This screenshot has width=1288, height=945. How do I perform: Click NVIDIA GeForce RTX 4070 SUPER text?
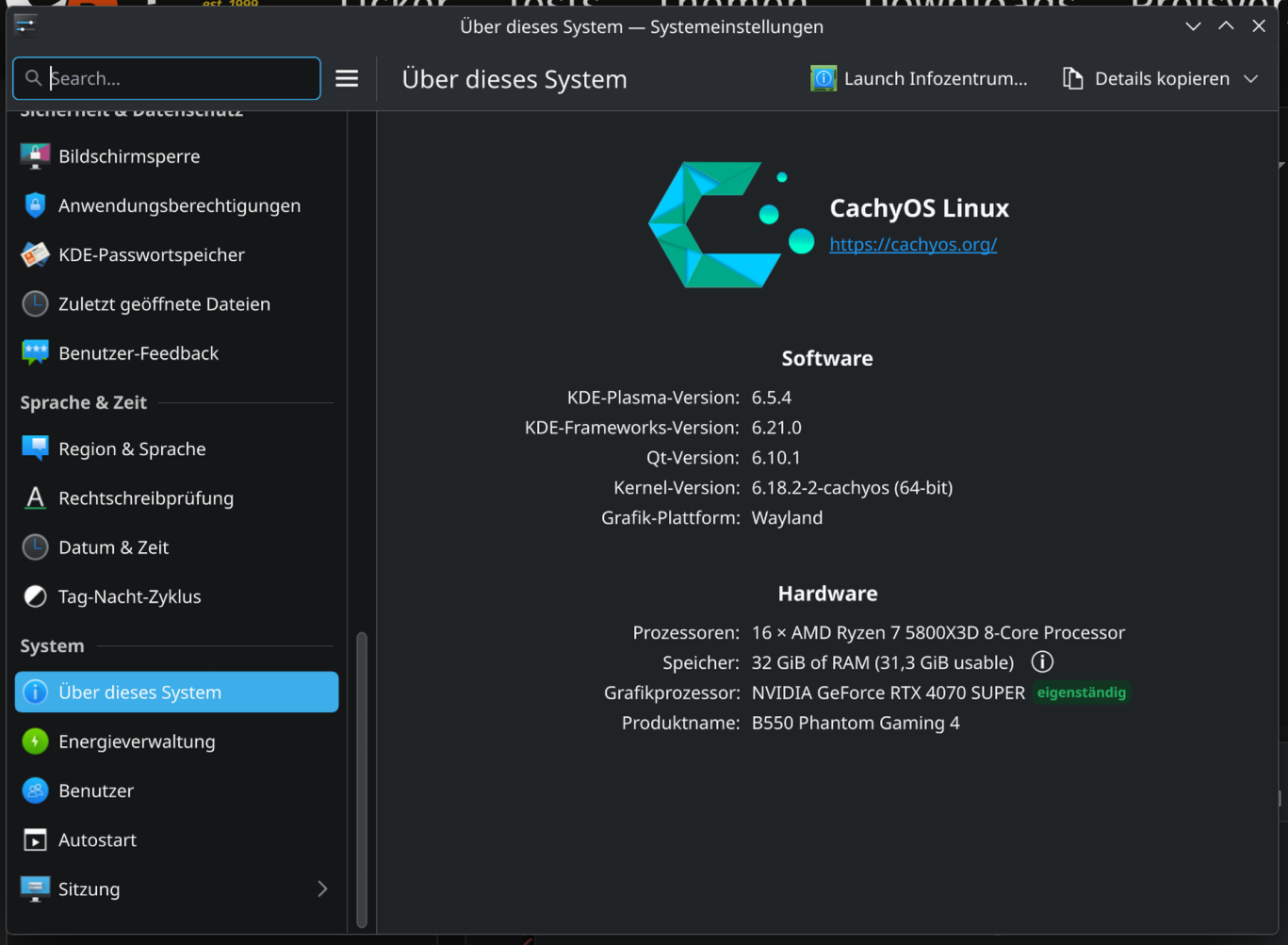coord(888,692)
